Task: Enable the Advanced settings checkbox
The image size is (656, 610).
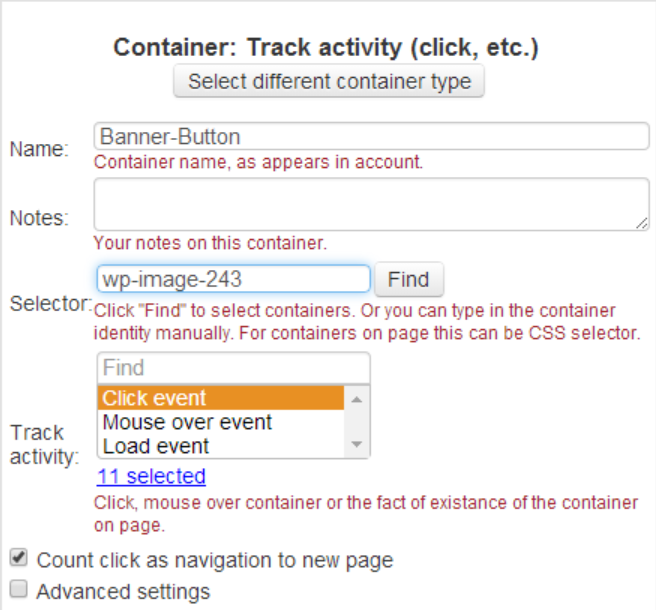Action: coord(18,591)
